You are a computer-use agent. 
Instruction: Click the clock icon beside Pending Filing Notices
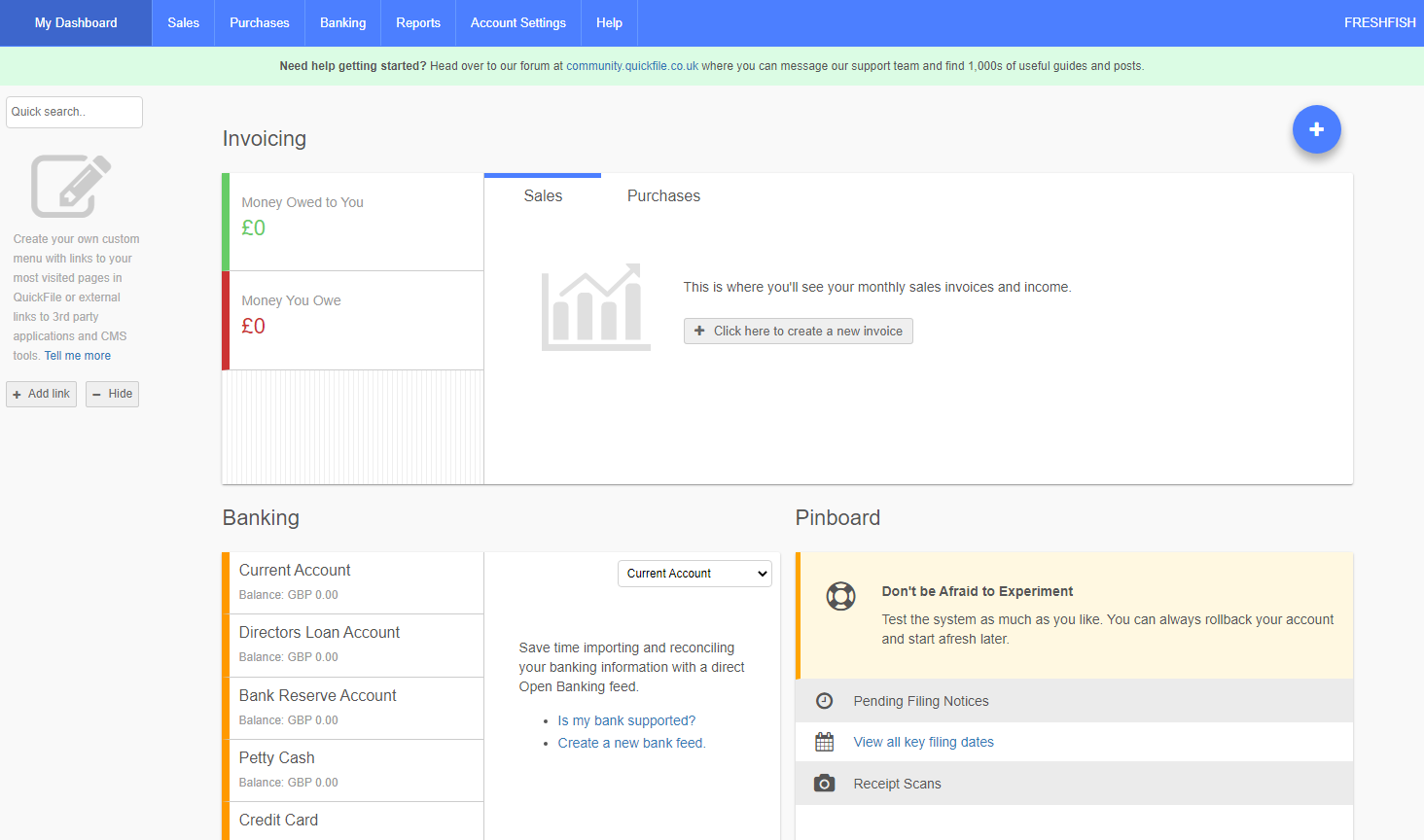click(x=824, y=701)
